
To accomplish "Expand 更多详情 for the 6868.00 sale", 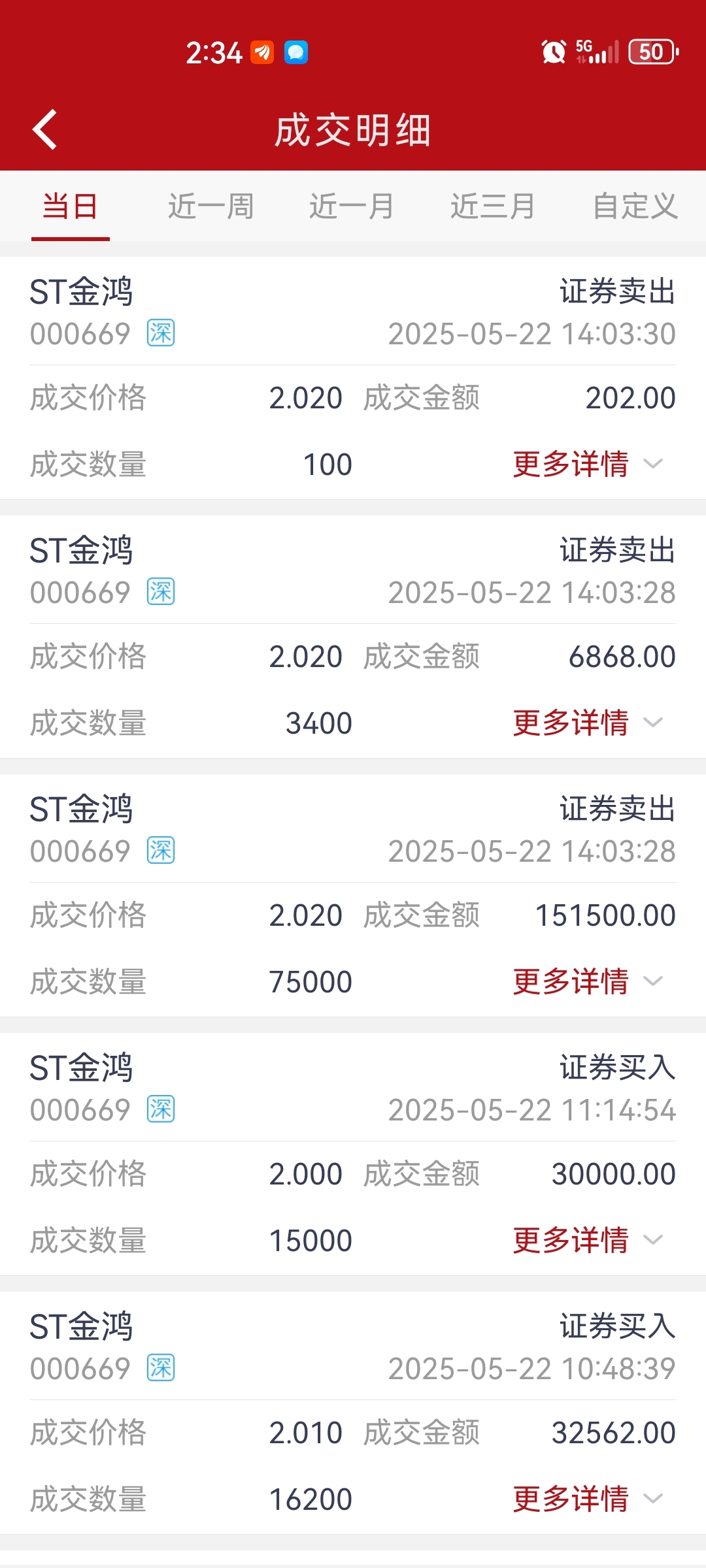I will 588,723.
